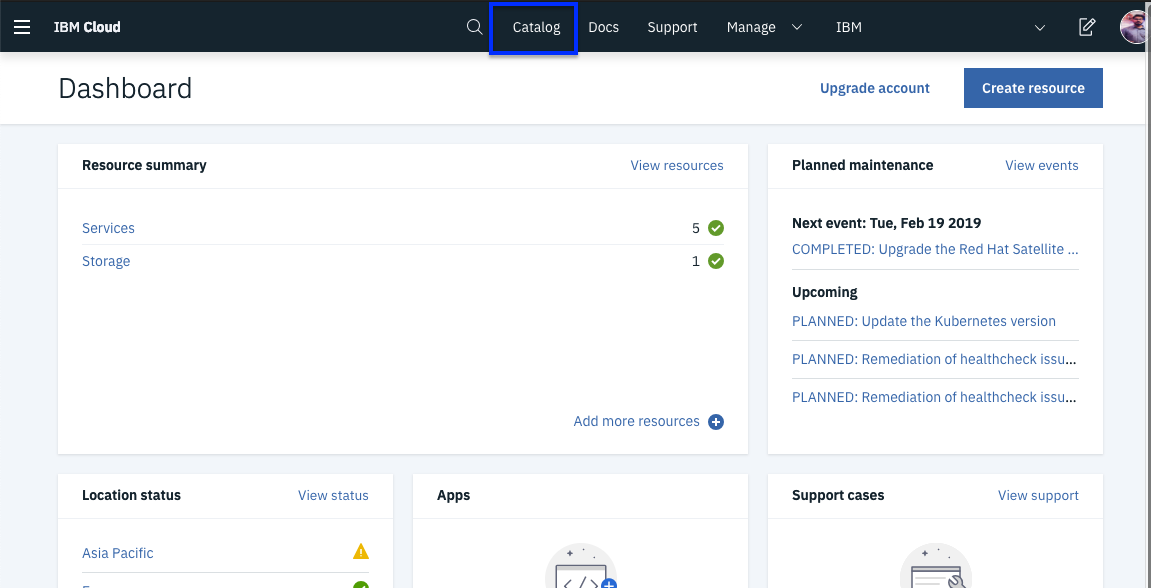Image resolution: width=1151 pixels, height=588 pixels.
Task: Open PLANNED Update the Kubernetes version event
Action: tap(923, 322)
